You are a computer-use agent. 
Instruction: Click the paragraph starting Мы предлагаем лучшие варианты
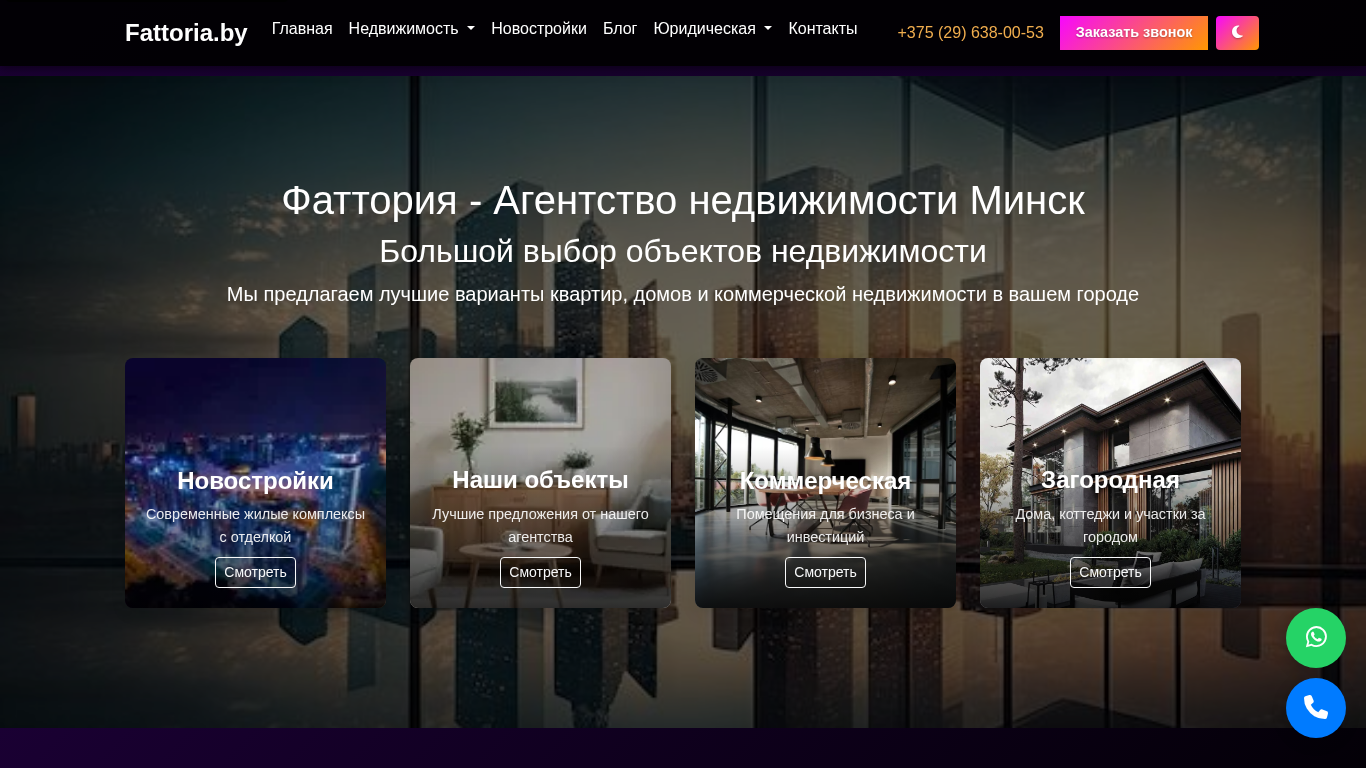coord(683,294)
